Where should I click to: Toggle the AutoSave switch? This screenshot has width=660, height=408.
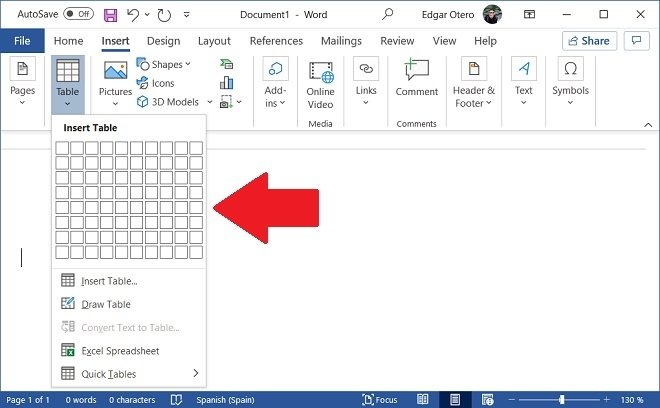pos(78,14)
